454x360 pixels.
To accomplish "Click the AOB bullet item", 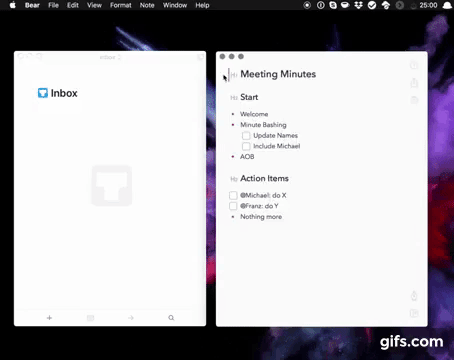I will tap(247, 157).
